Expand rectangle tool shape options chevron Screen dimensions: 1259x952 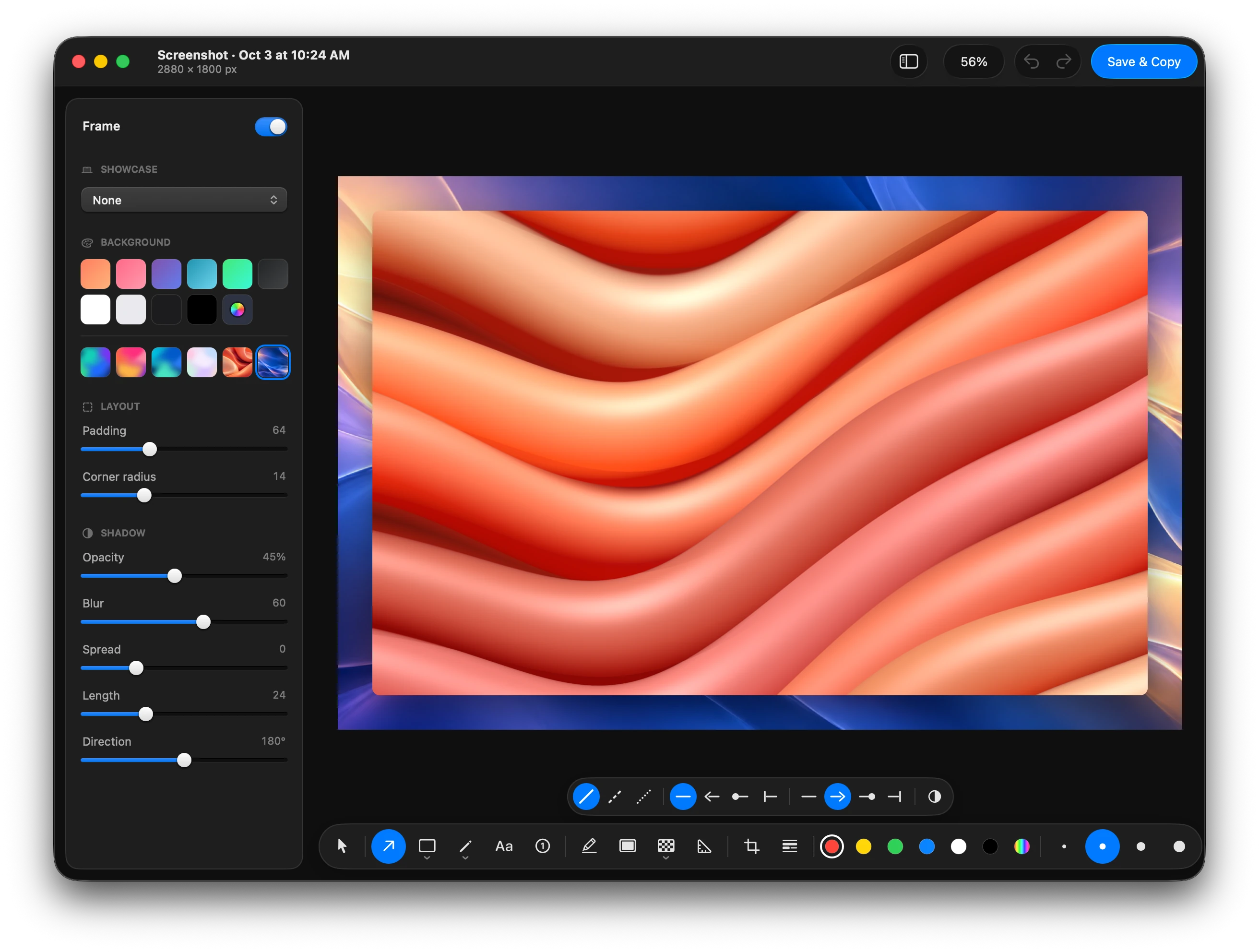427,858
